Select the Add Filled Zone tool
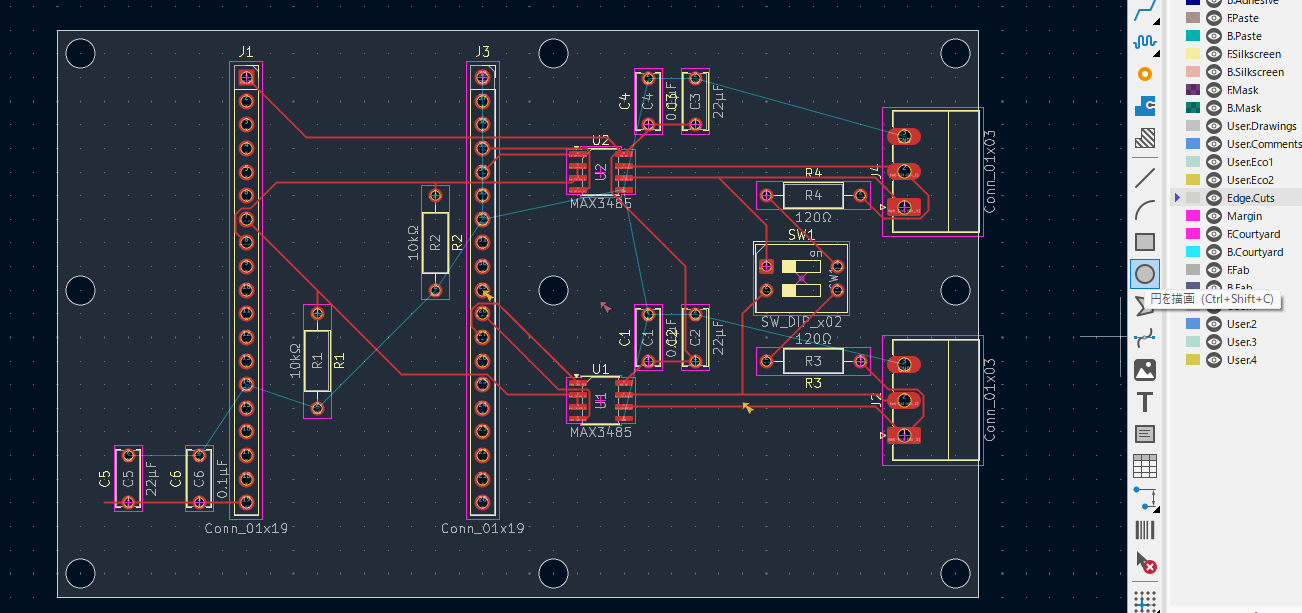 tap(1145, 106)
